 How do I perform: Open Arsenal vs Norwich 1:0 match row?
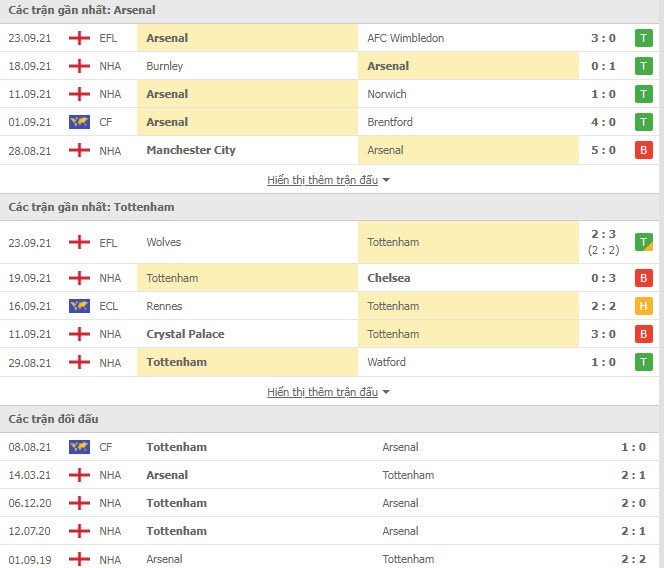329,94
